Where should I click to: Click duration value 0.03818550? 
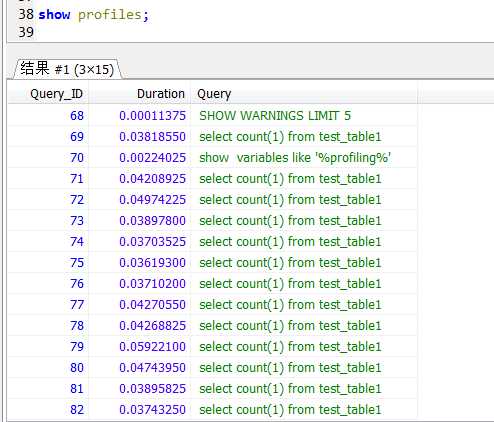152,137
